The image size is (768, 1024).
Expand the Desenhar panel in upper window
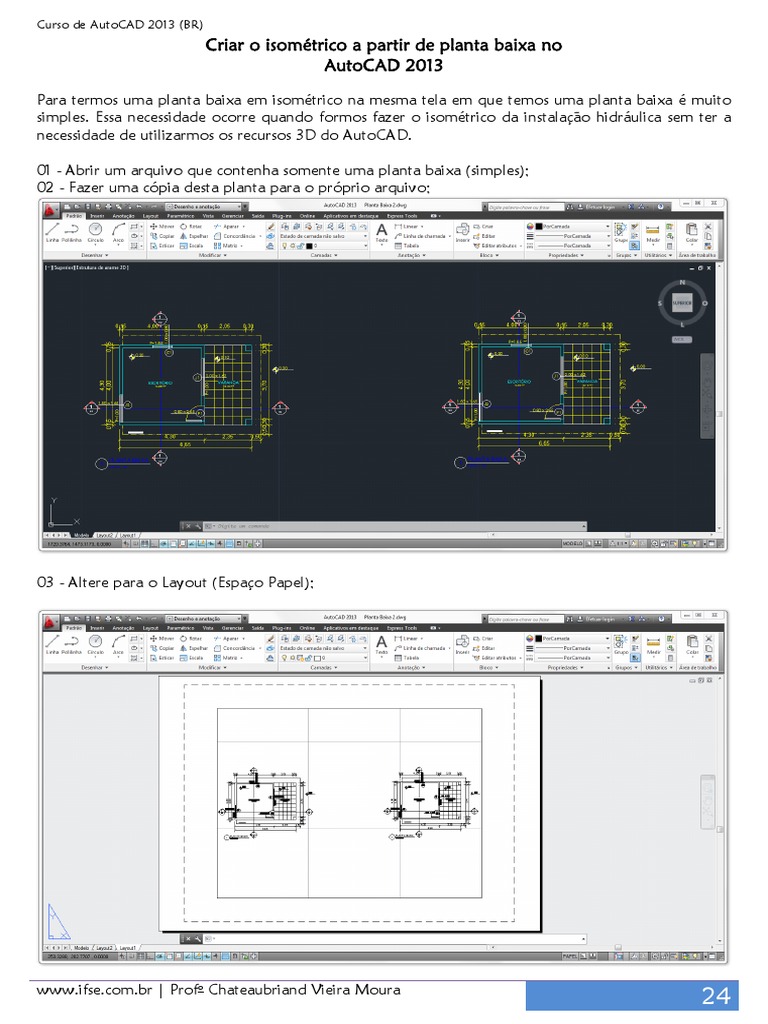coord(95,255)
